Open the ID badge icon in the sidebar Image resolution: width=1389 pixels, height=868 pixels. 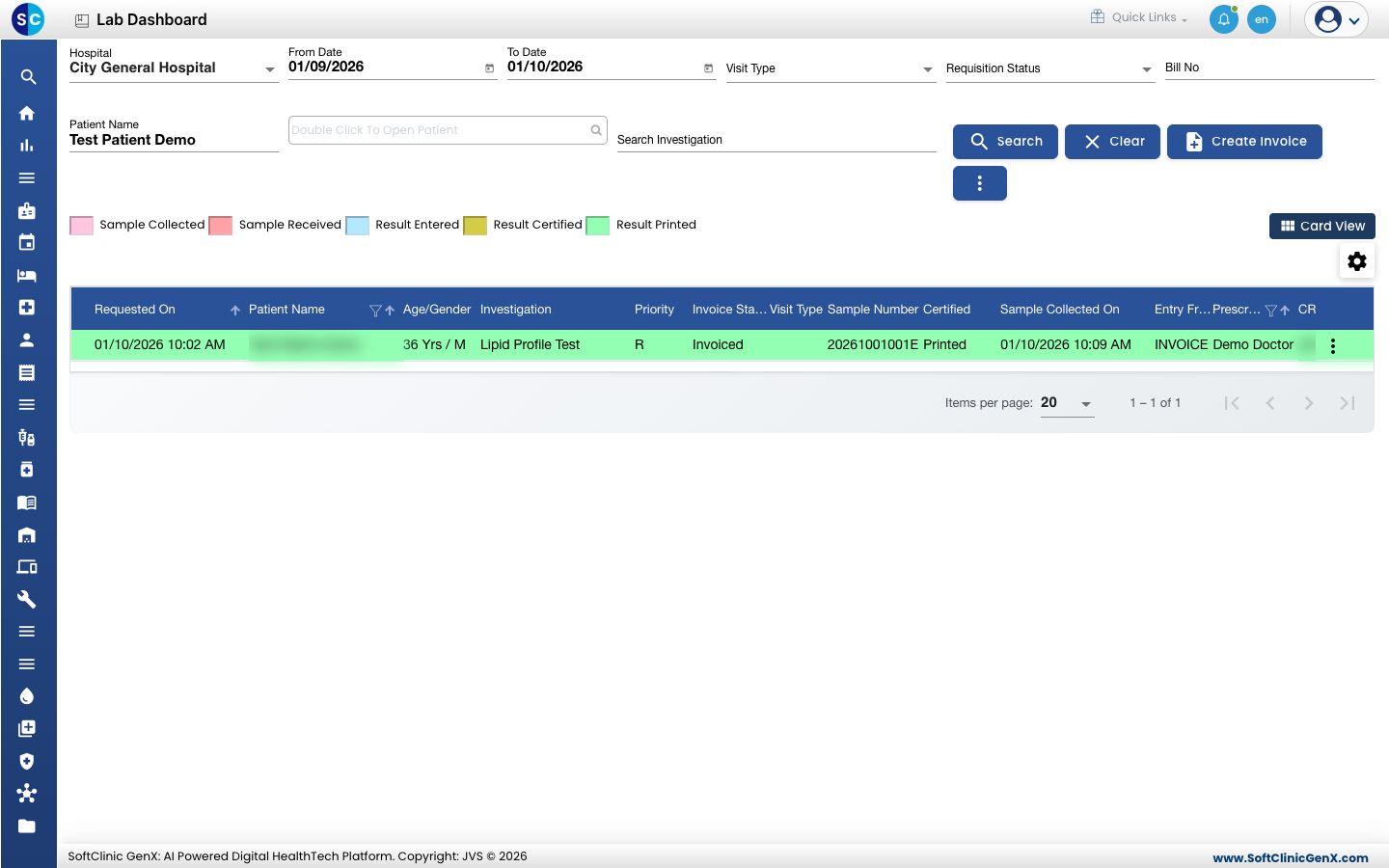click(x=27, y=210)
